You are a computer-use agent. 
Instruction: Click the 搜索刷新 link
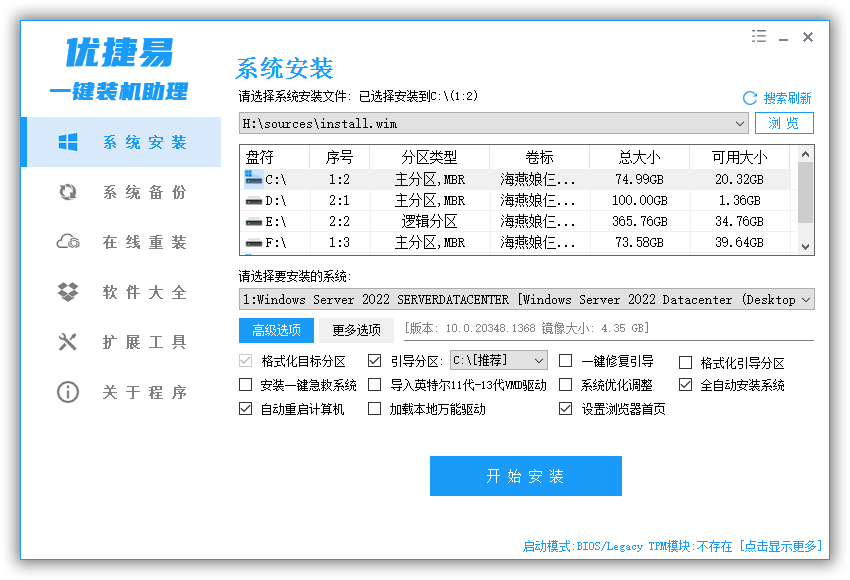click(787, 98)
